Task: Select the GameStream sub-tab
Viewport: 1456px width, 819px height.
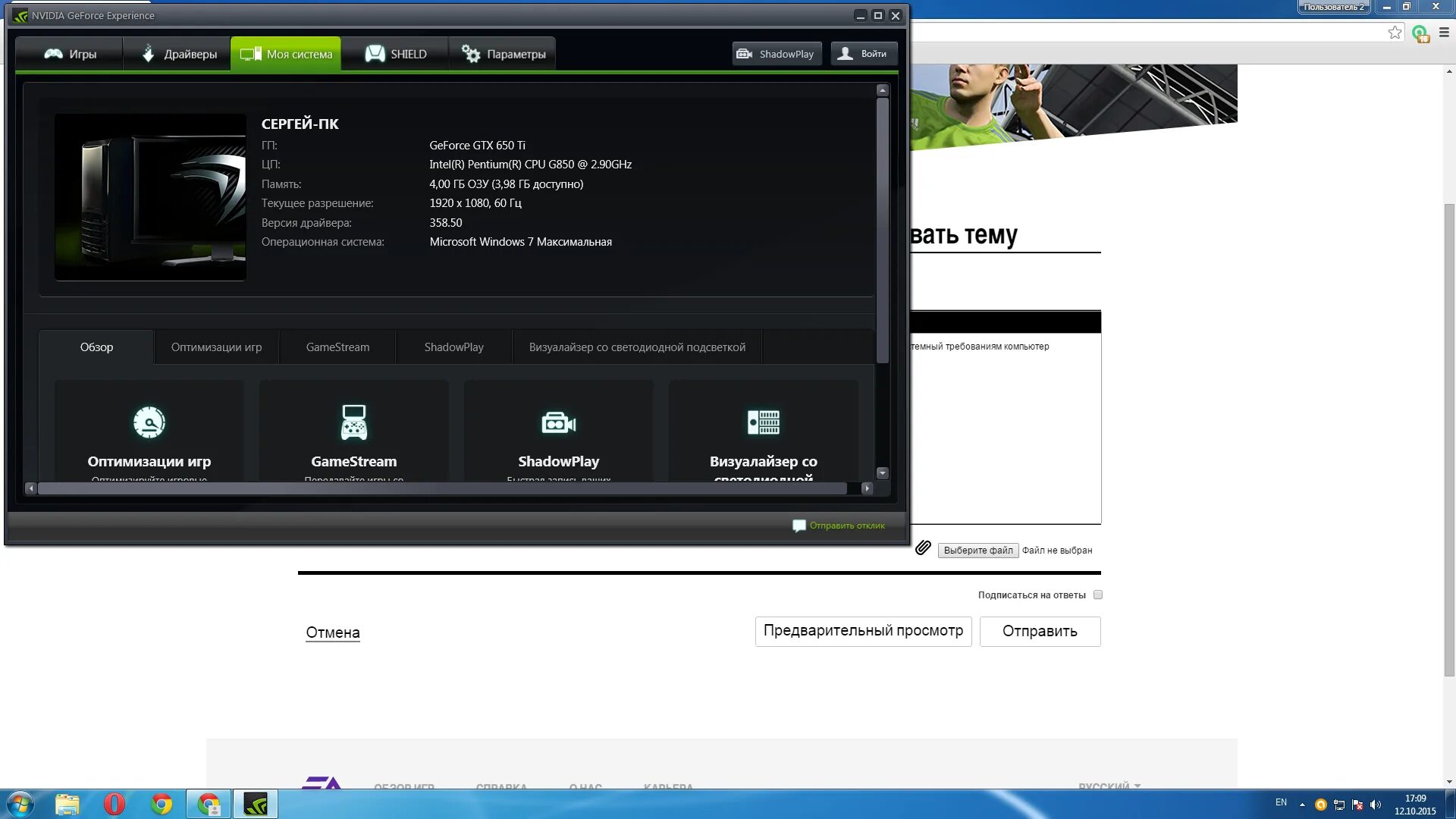Action: (x=337, y=347)
